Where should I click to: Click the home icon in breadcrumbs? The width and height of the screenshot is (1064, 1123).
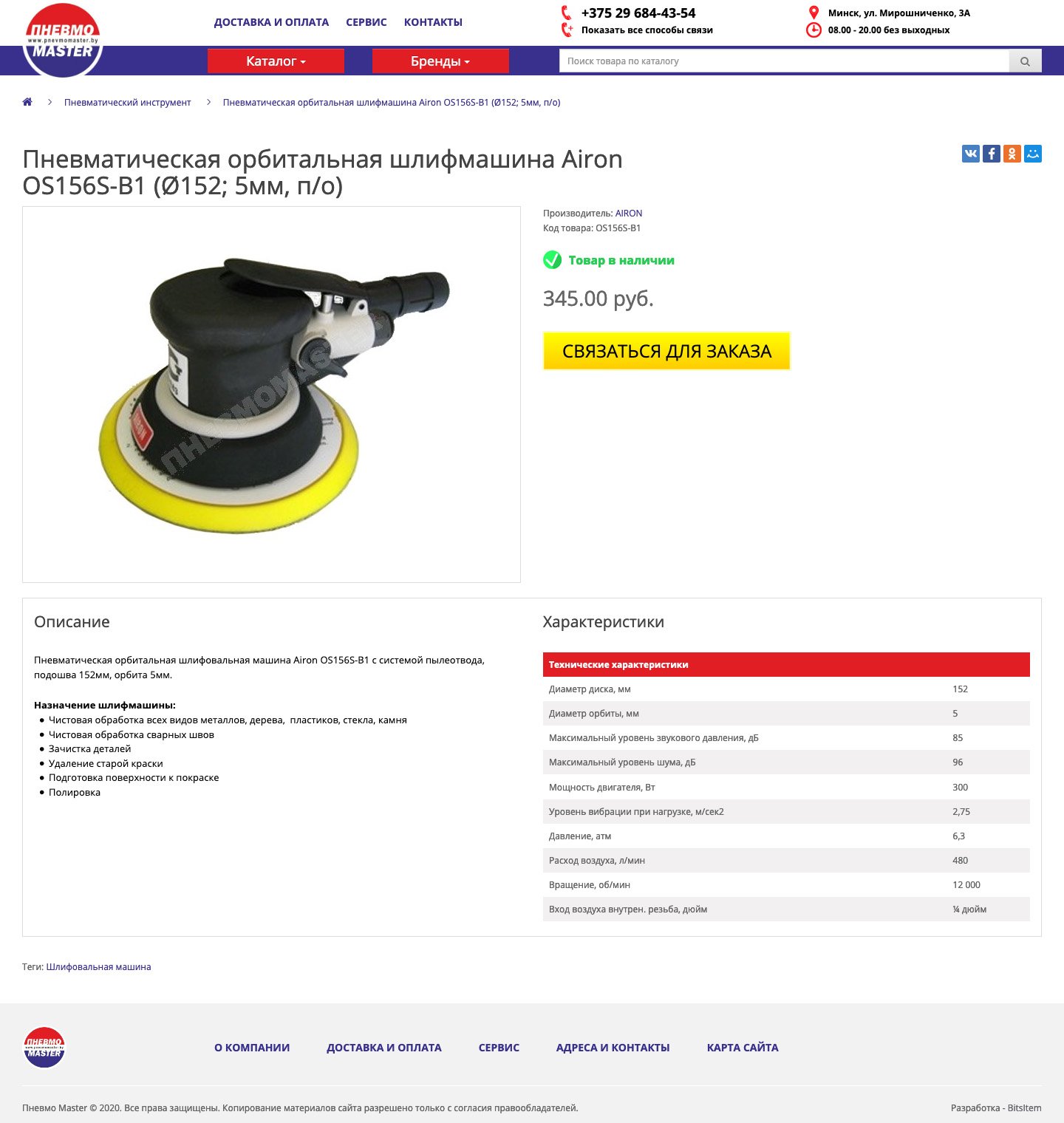[27, 102]
